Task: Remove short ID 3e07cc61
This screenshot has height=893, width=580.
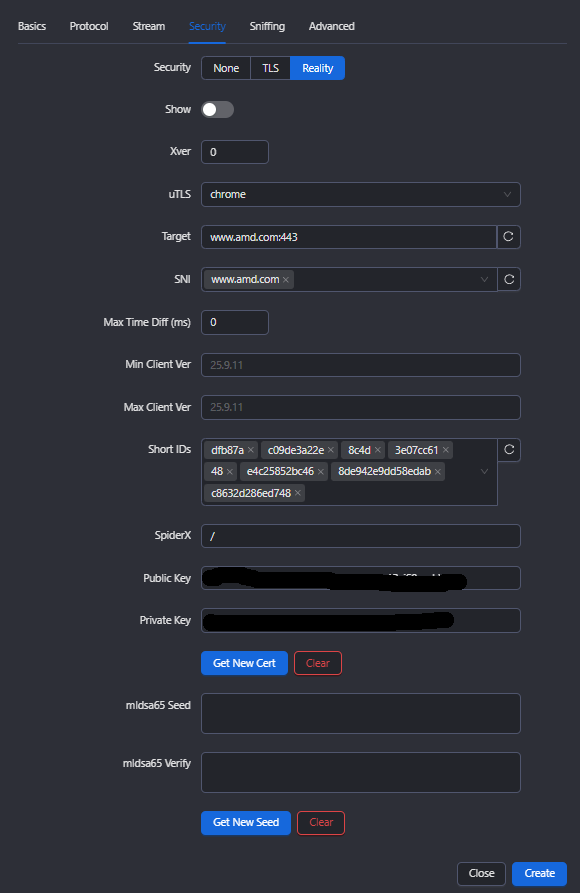Action: (x=446, y=450)
